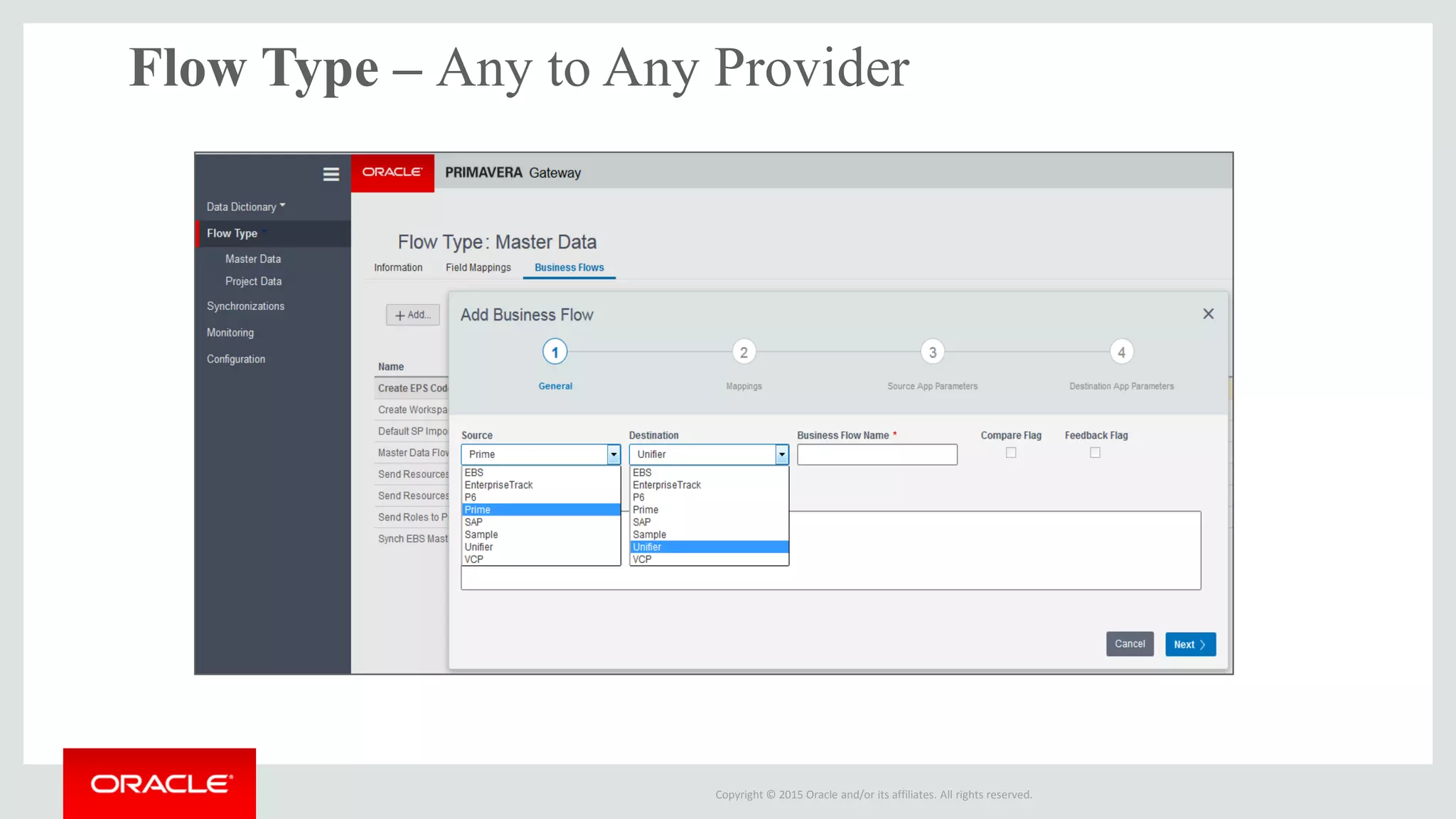This screenshot has height=819, width=1456.
Task: Choose P6 in Source list
Action: click(541, 498)
